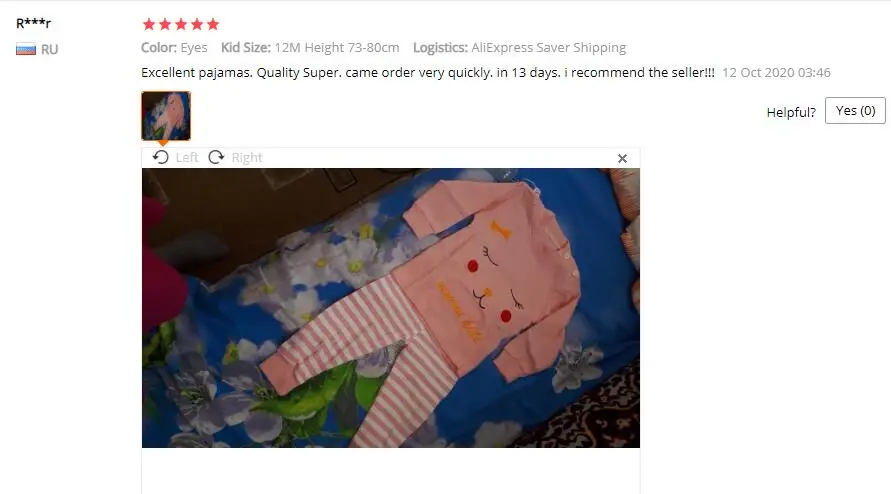Click the second red rating star
This screenshot has height=494, width=891.
click(165, 24)
